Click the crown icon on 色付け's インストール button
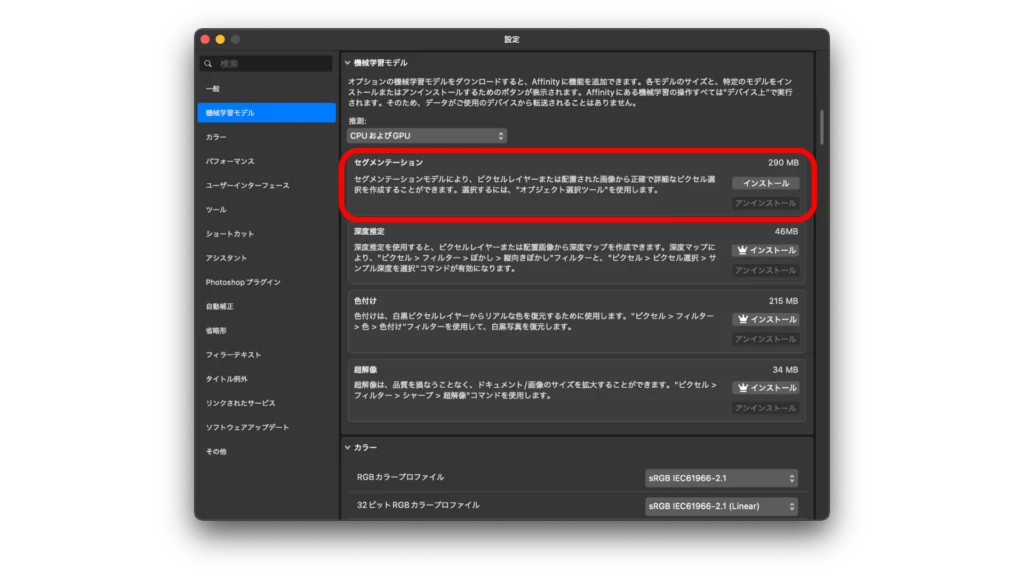Screen dimensions: 1024x576 pos(741,318)
